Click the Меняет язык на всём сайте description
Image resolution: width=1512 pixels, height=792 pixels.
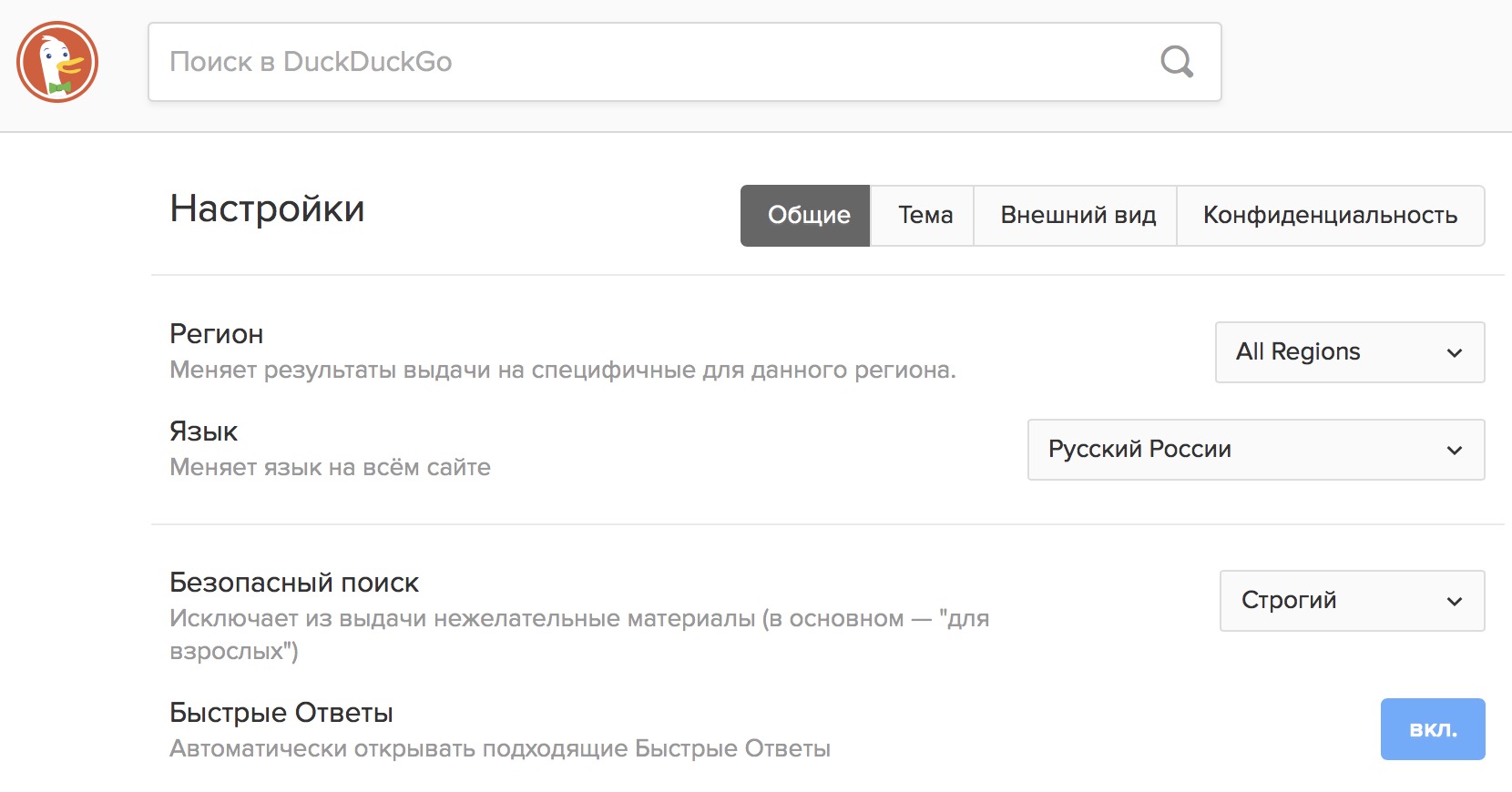point(330,468)
